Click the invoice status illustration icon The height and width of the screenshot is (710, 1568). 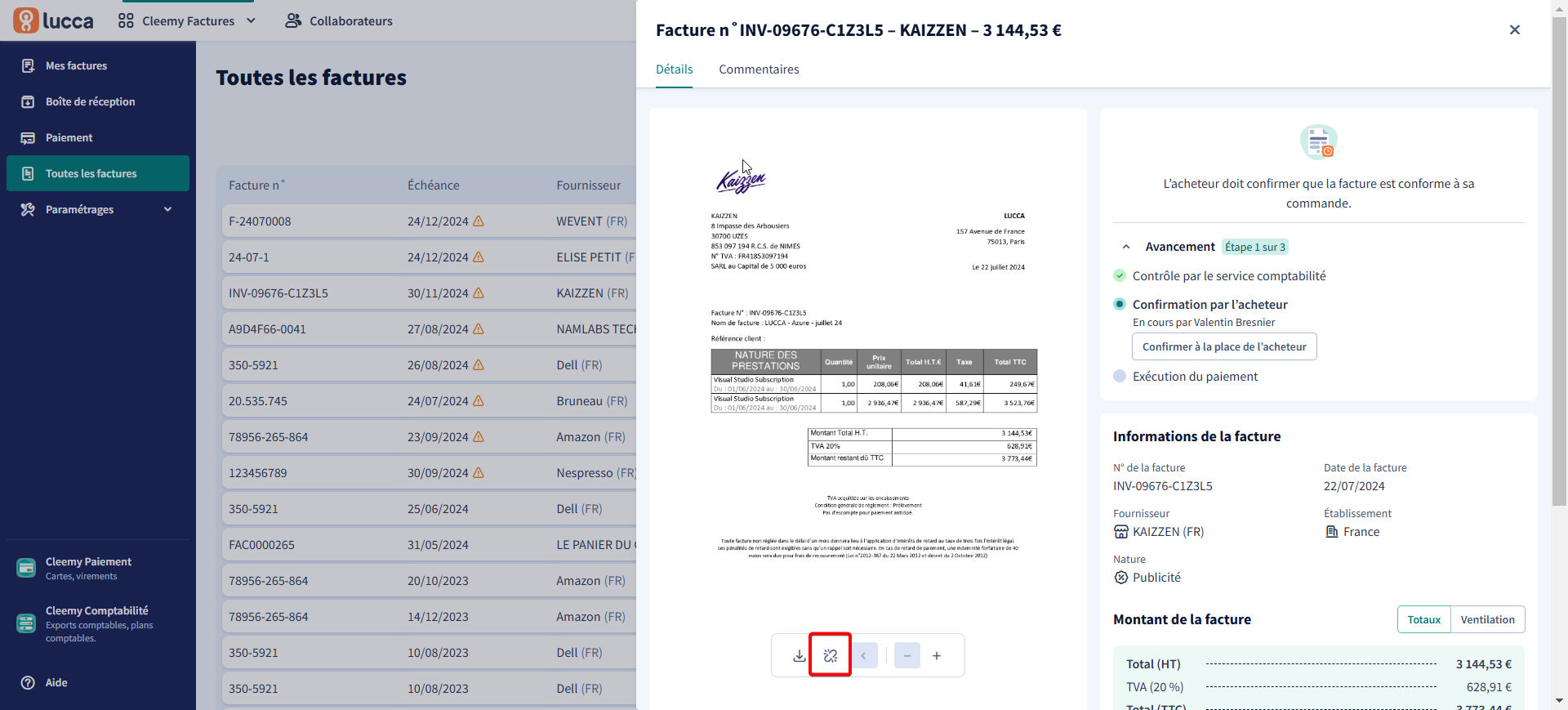[1319, 142]
